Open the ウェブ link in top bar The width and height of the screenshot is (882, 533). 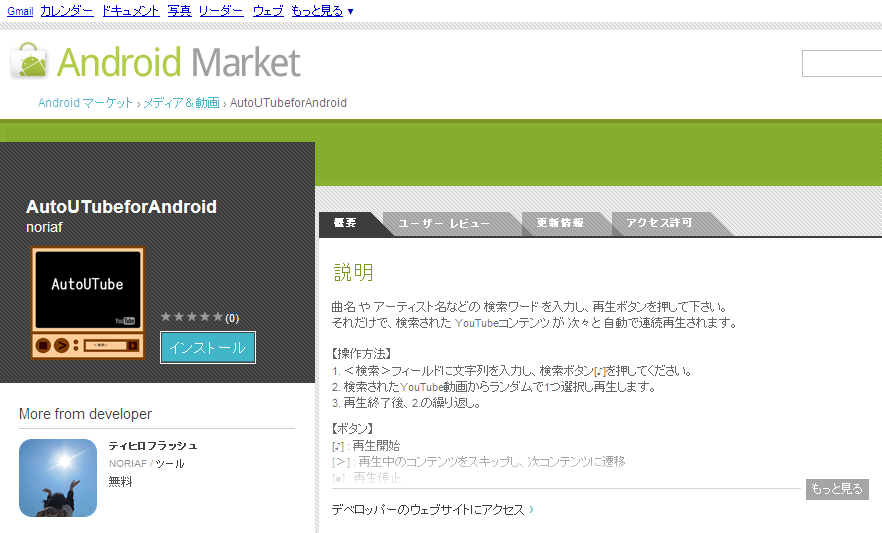268,11
